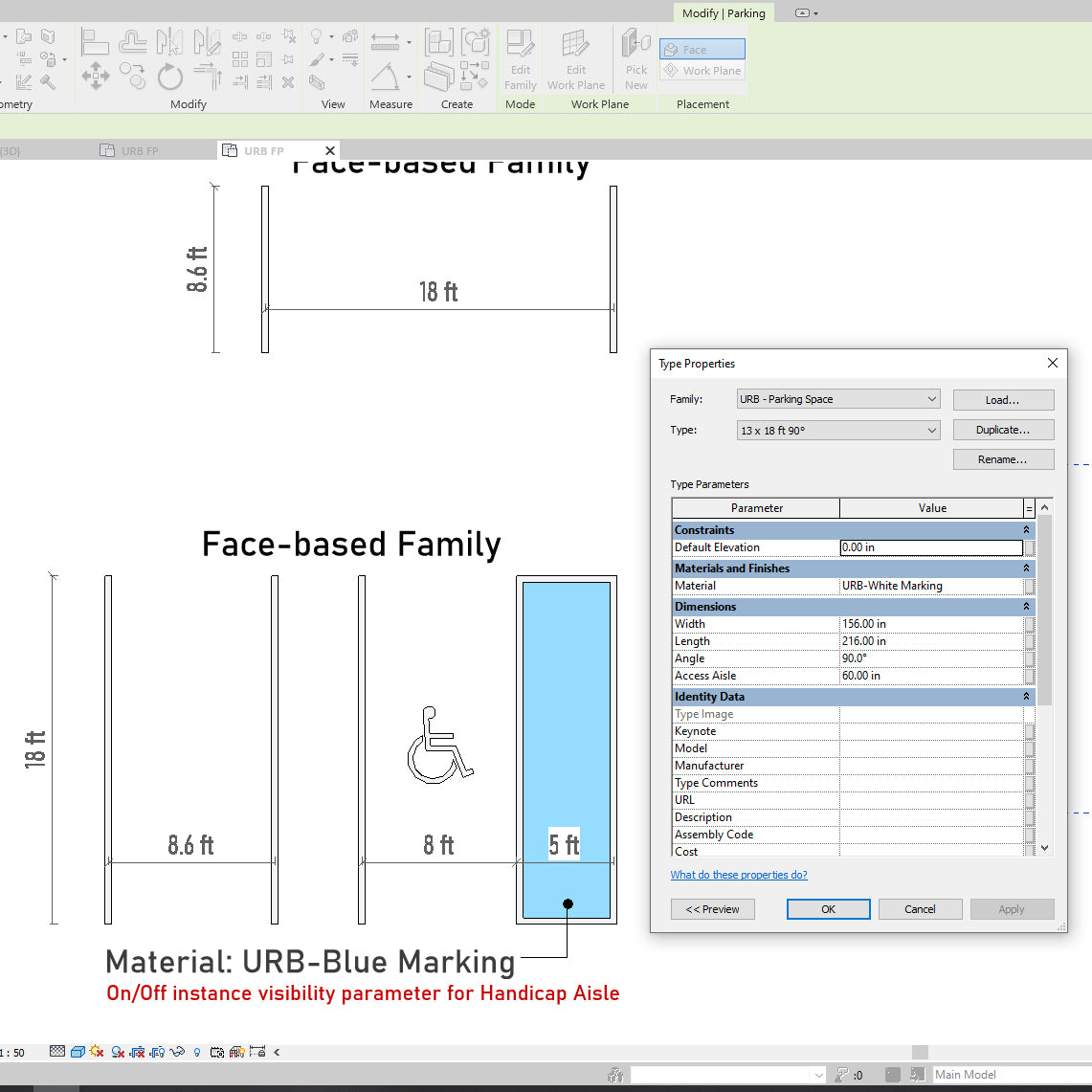Open the 'What do these properties do?' link
The image size is (1092, 1092).
click(739, 875)
